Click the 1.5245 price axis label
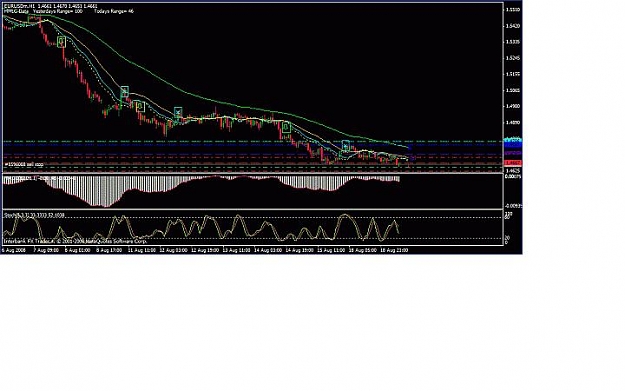This screenshot has width=625, height=391. point(514,58)
